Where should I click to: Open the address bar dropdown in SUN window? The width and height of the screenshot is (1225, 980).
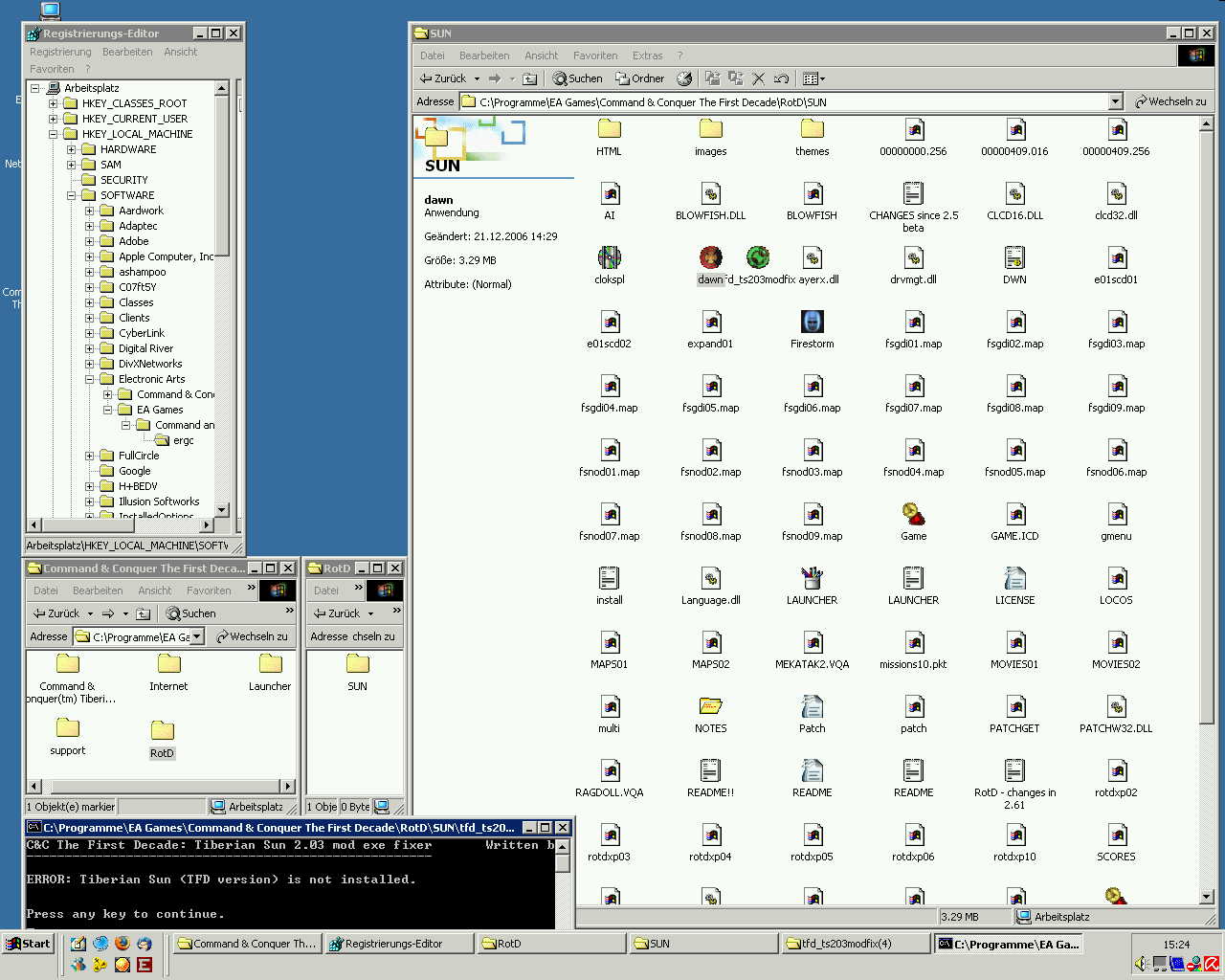pyautogui.click(x=1115, y=101)
